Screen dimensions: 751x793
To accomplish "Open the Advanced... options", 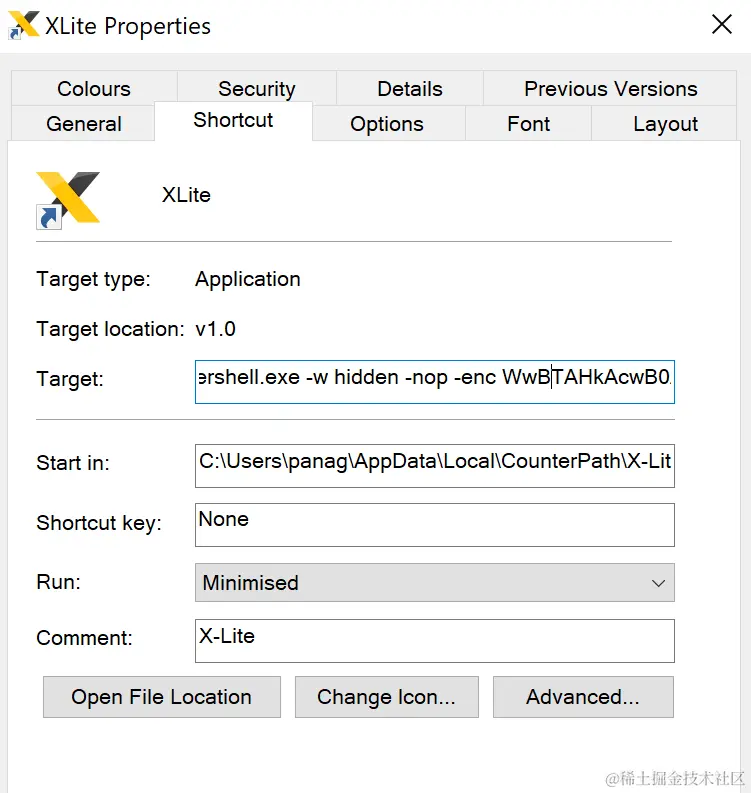I will pyautogui.click(x=583, y=697).
